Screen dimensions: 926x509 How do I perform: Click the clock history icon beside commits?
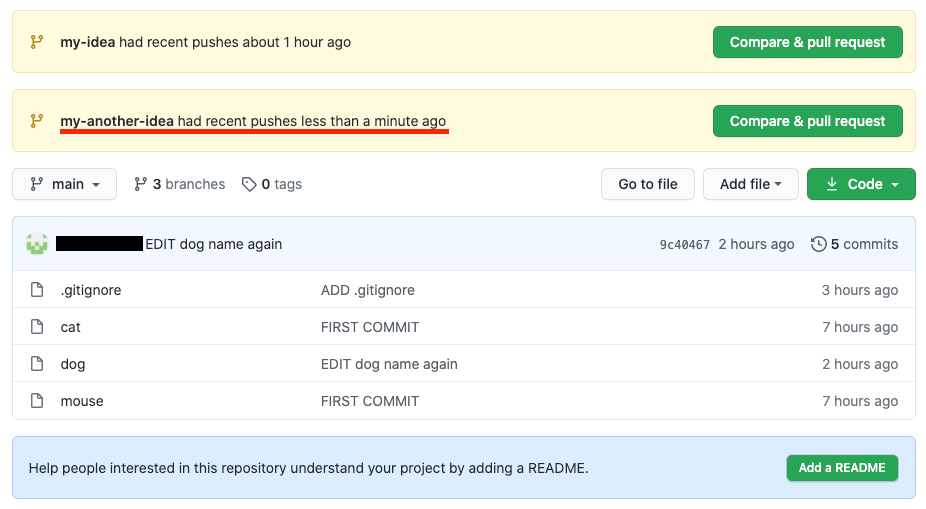pos(819,244)
